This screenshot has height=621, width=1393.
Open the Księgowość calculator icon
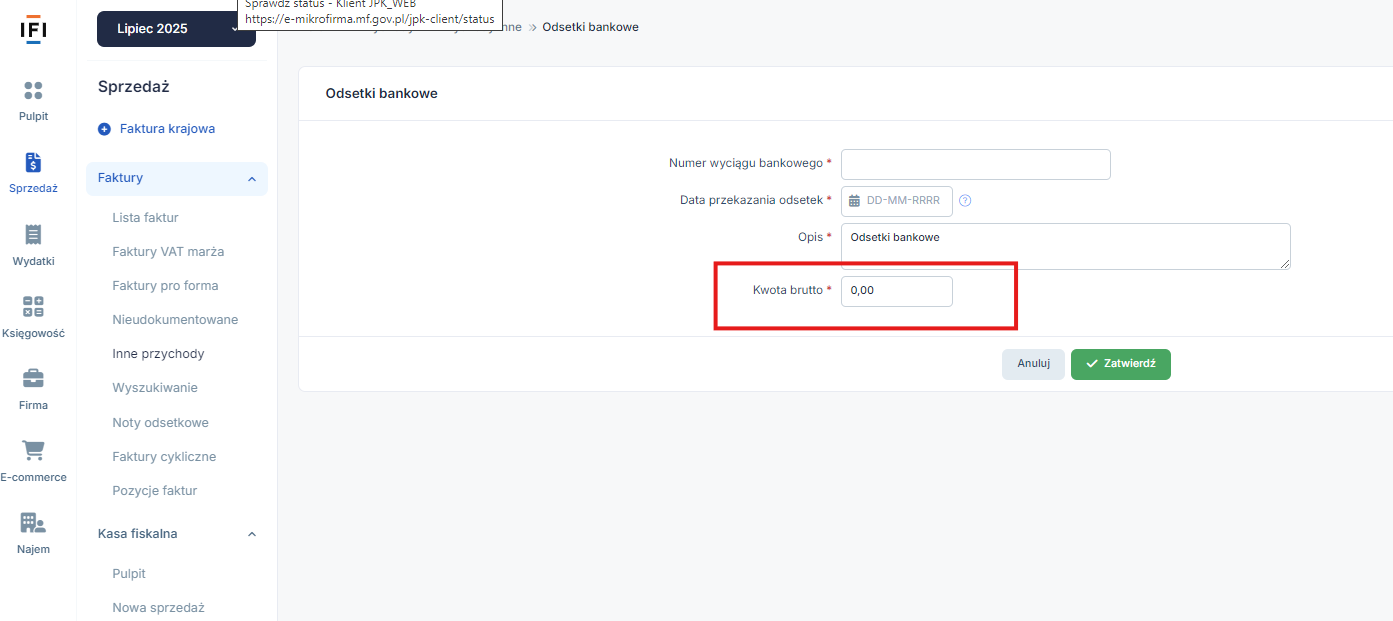[x=33, y=307]
